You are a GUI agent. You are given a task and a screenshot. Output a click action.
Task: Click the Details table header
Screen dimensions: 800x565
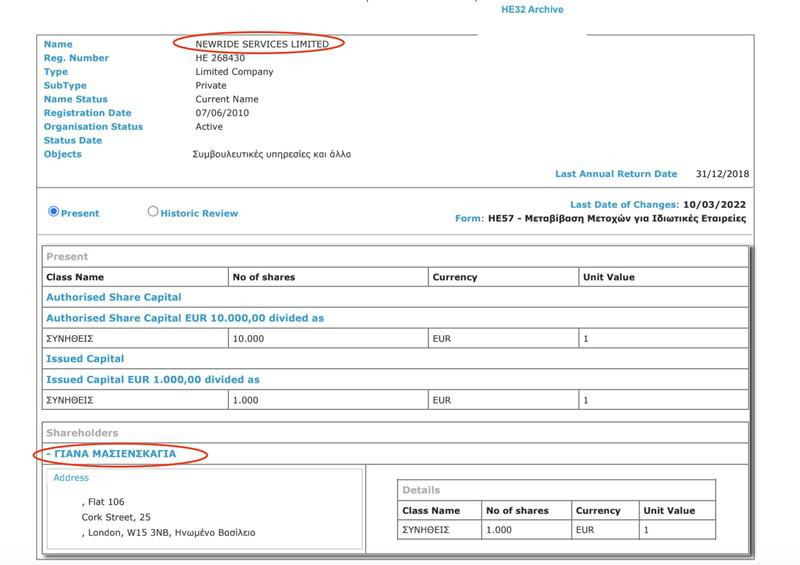tap(556, 490)
